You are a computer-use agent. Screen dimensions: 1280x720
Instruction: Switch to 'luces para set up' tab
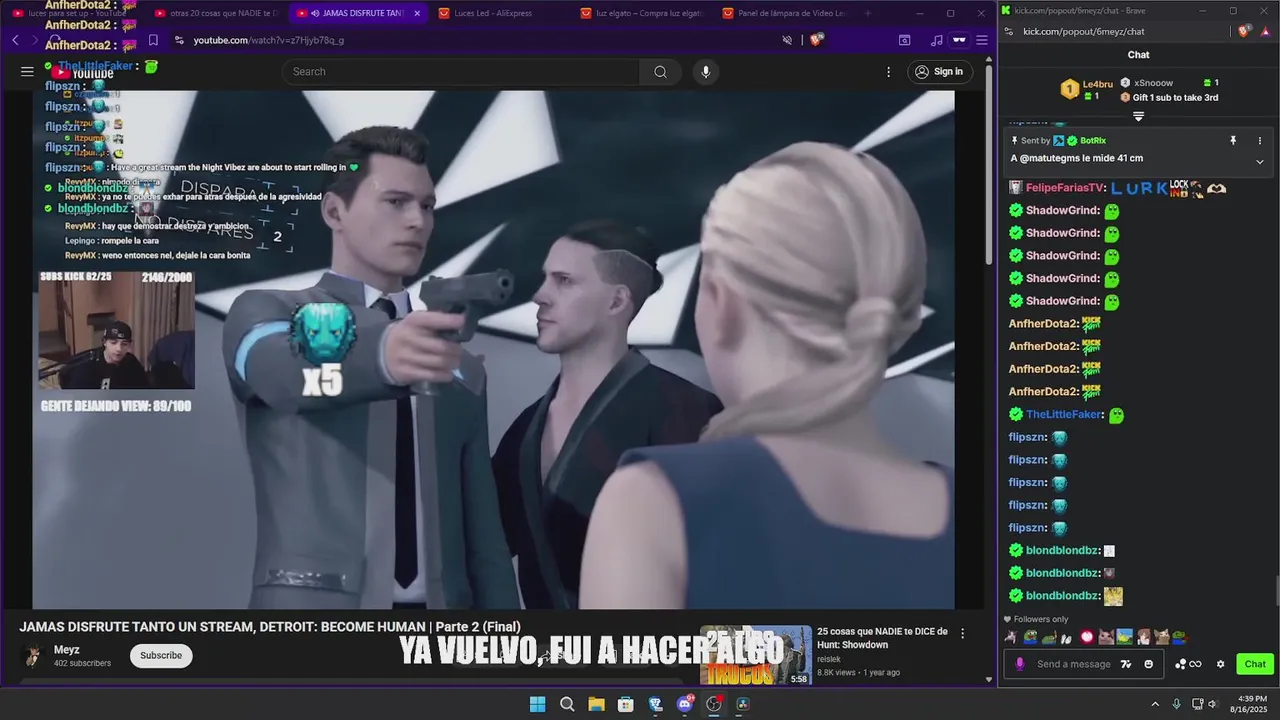coord(72,13)
